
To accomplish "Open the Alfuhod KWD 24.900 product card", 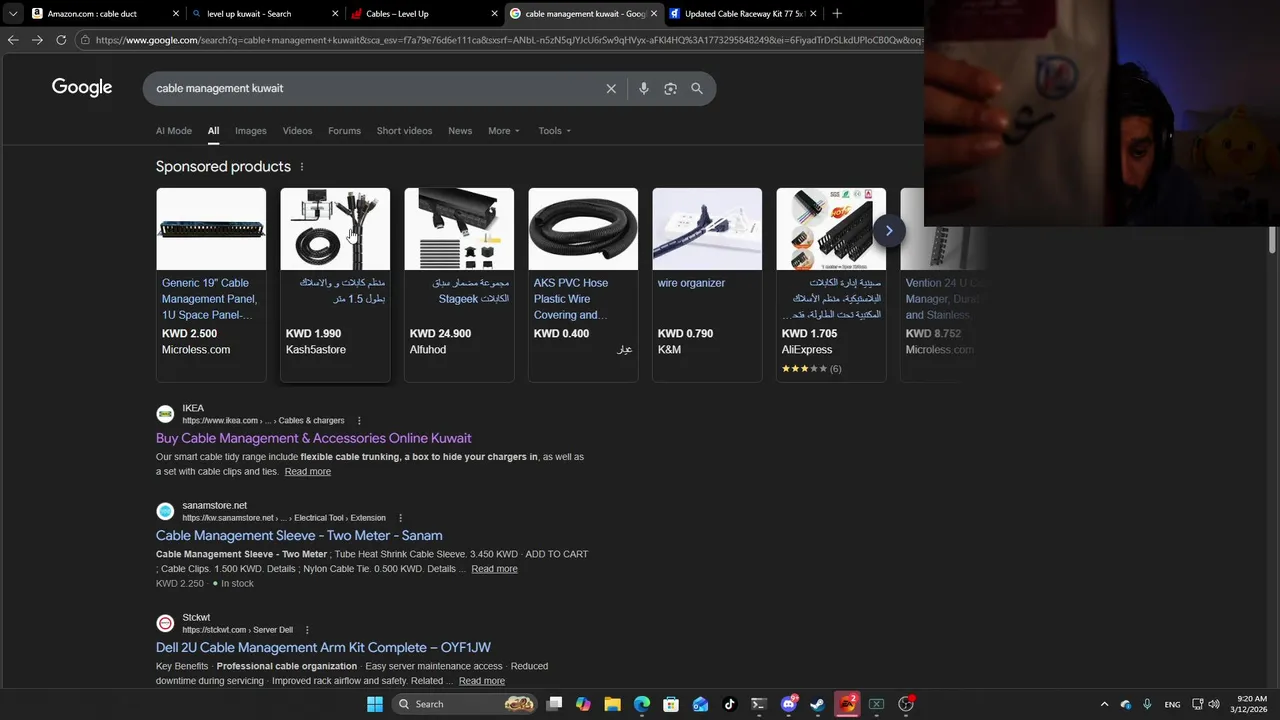I will click(x=459, y=285).
